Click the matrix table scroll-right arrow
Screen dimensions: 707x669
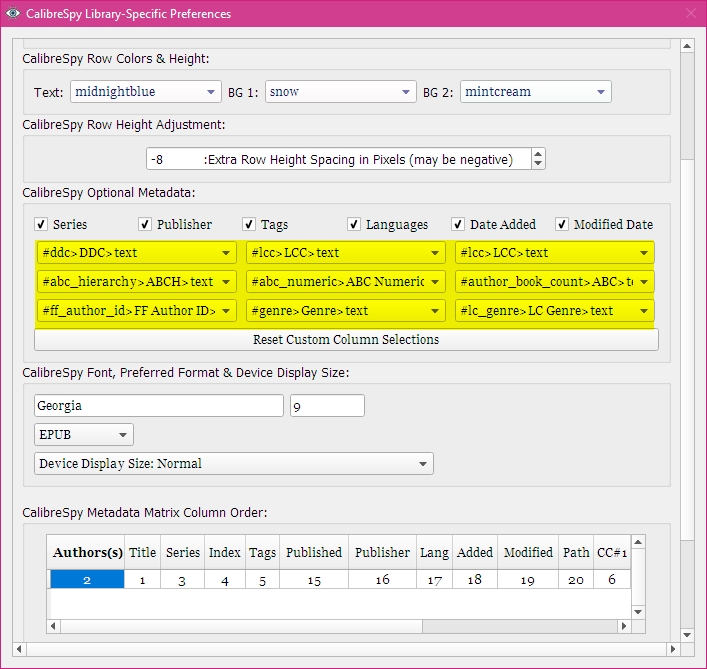pos(624,626)
